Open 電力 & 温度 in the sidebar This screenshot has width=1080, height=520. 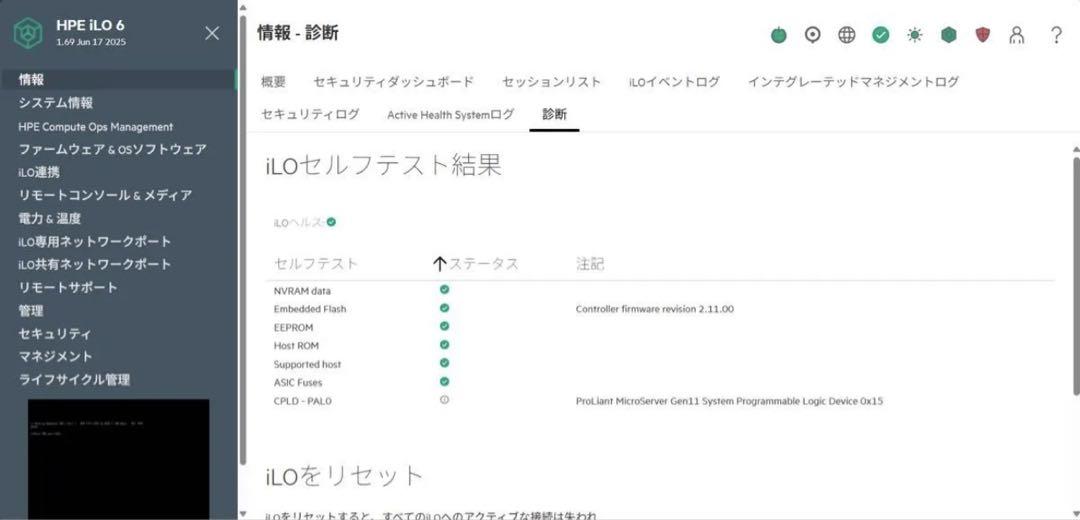pos(50,218)
